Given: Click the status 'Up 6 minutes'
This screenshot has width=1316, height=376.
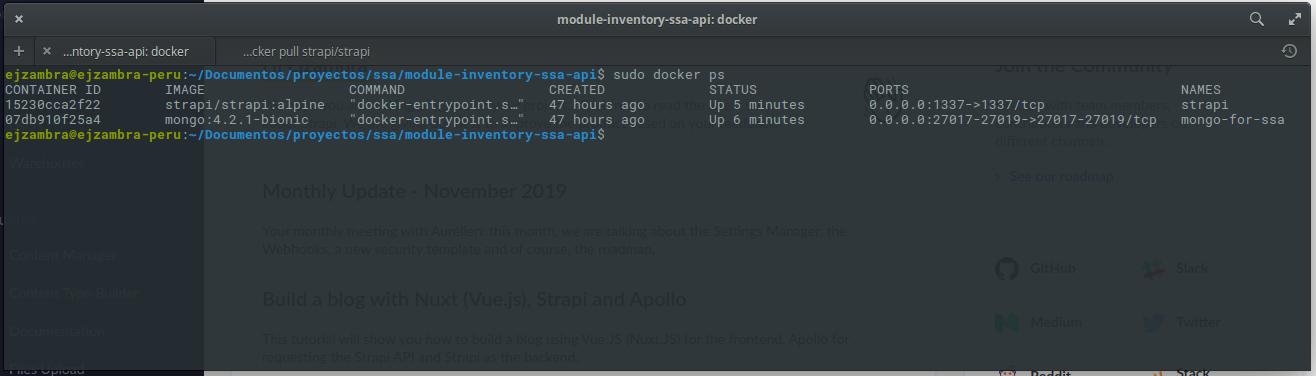Looking at the screenshot, I should (x=757, y=120).
